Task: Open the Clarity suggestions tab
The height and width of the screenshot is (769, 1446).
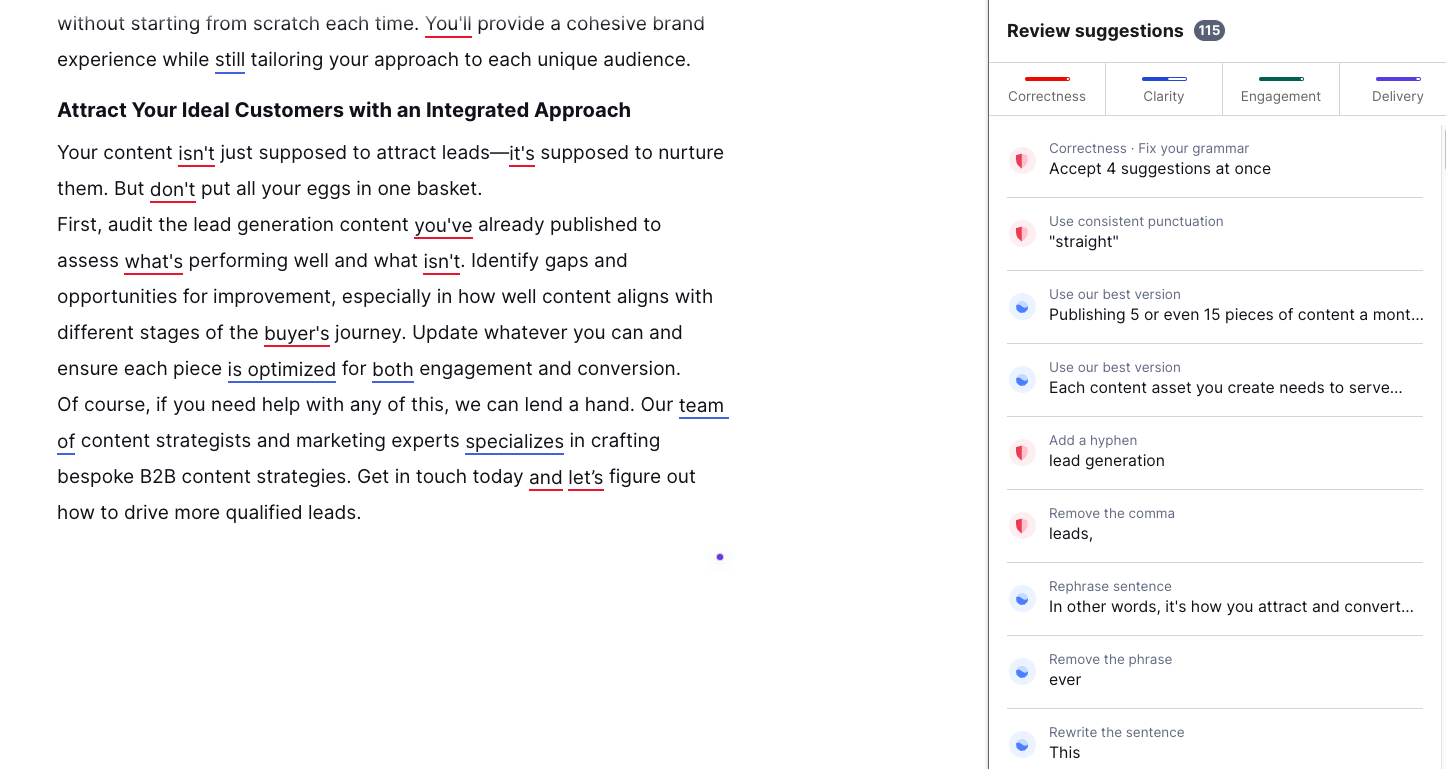Action: click(x=1163, y=88)
